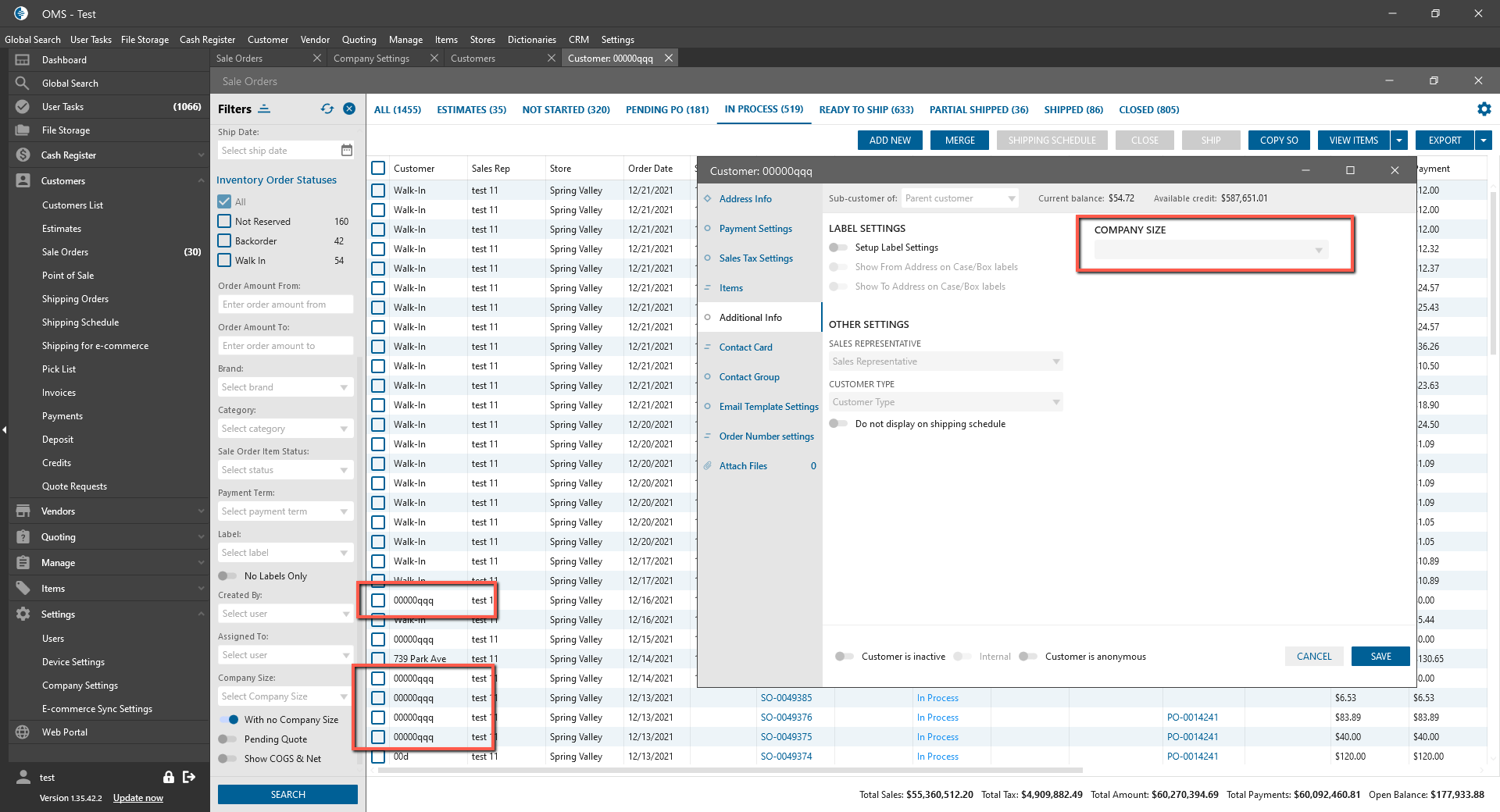Click the logout icon next to user
Image resolution: width=1500 pixels, height=812 pixels.
click(x=189, y=777)
